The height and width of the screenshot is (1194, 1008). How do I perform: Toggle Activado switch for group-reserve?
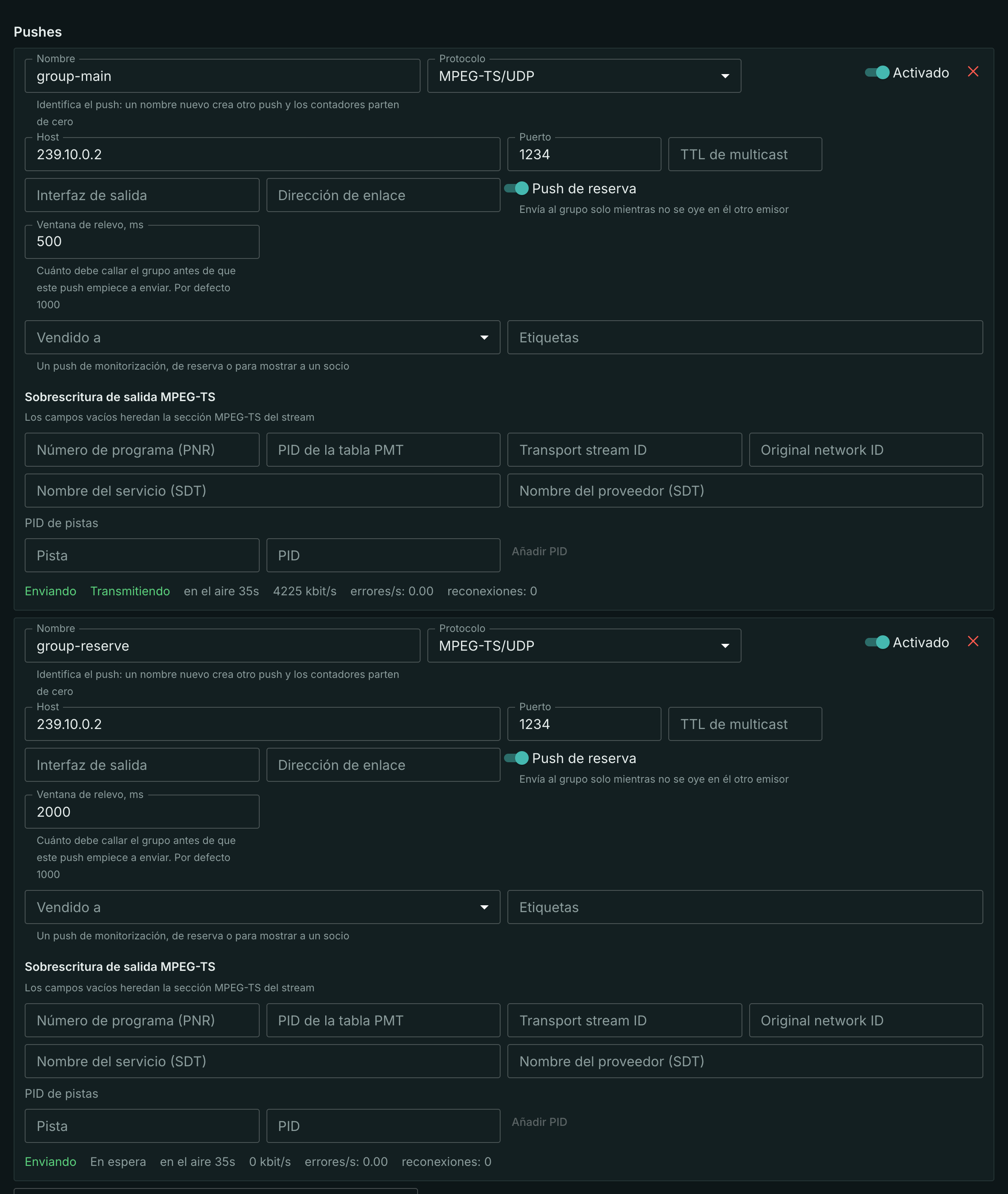pos(877,643)
